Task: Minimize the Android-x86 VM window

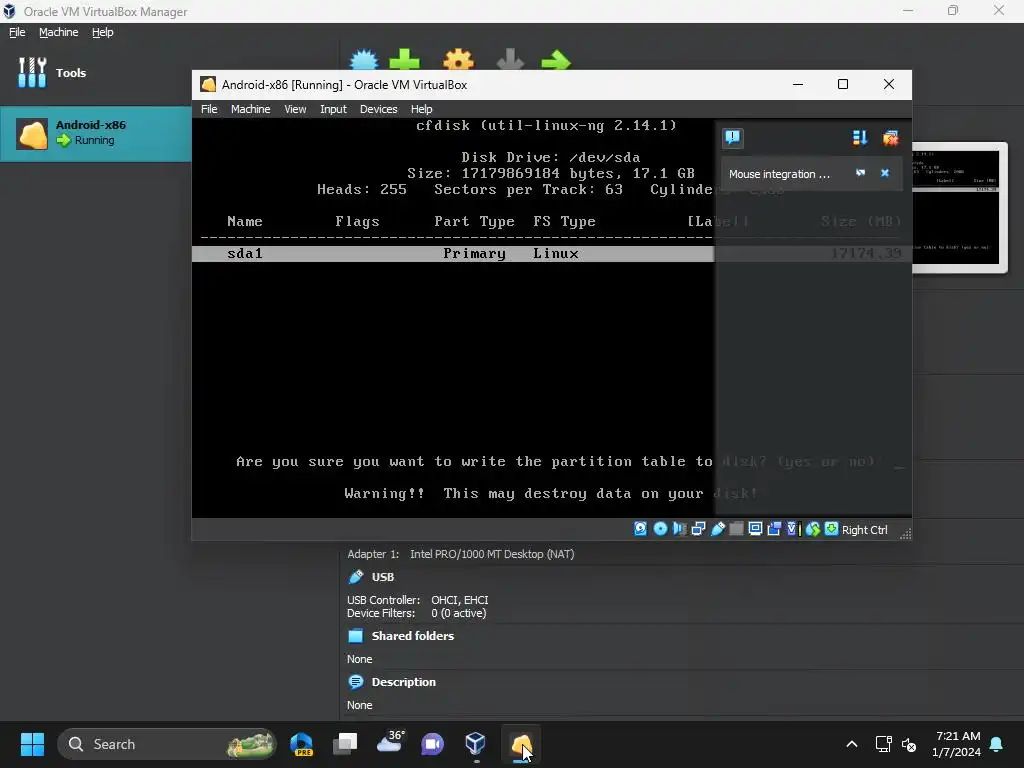Action: pyautogui.click(x=797, y=84)
